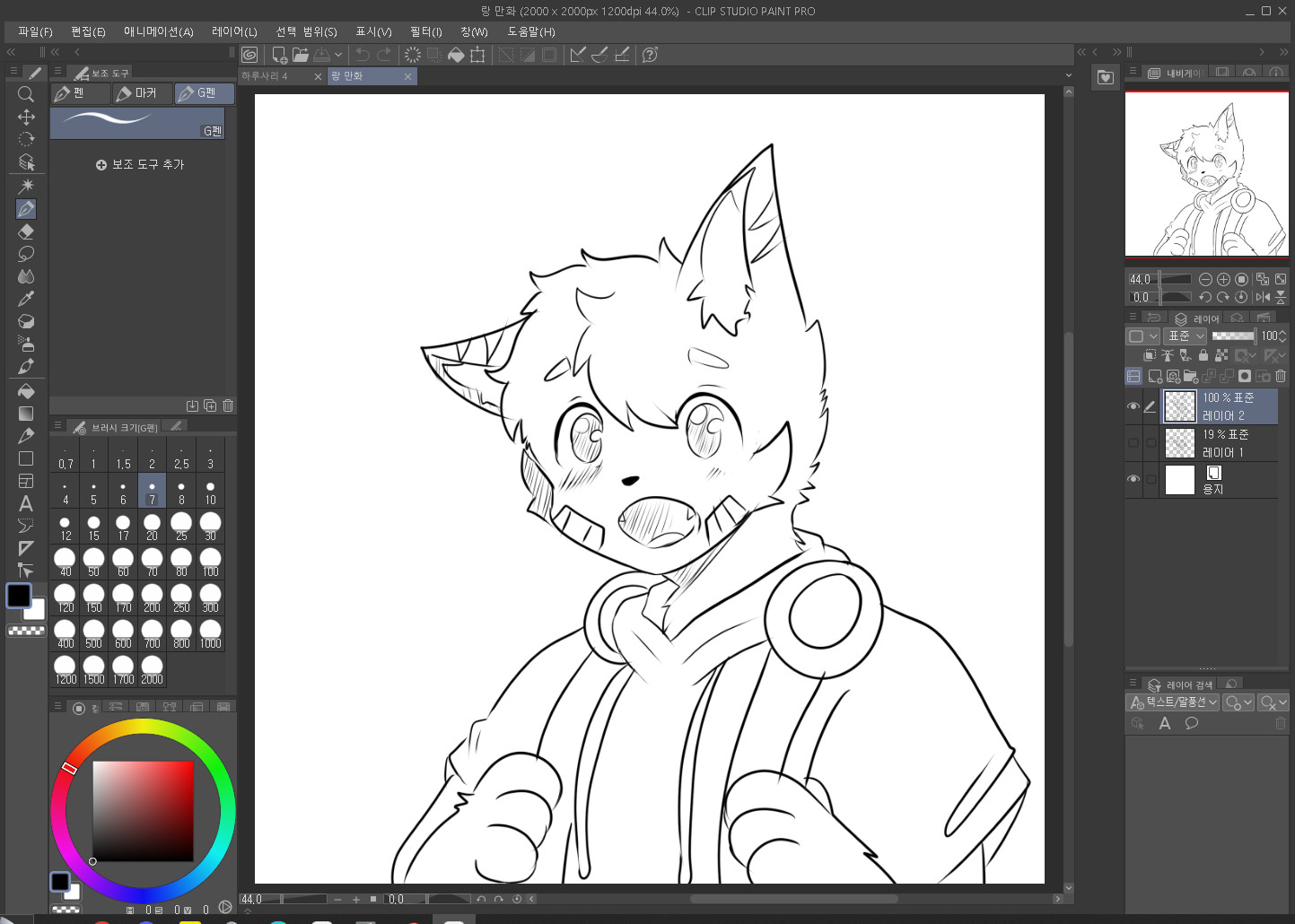Image resolution: width=1295 pixels, height=924 pixels.
Task: Select 펜 sub tool group tab
Action: coord(81,93)
